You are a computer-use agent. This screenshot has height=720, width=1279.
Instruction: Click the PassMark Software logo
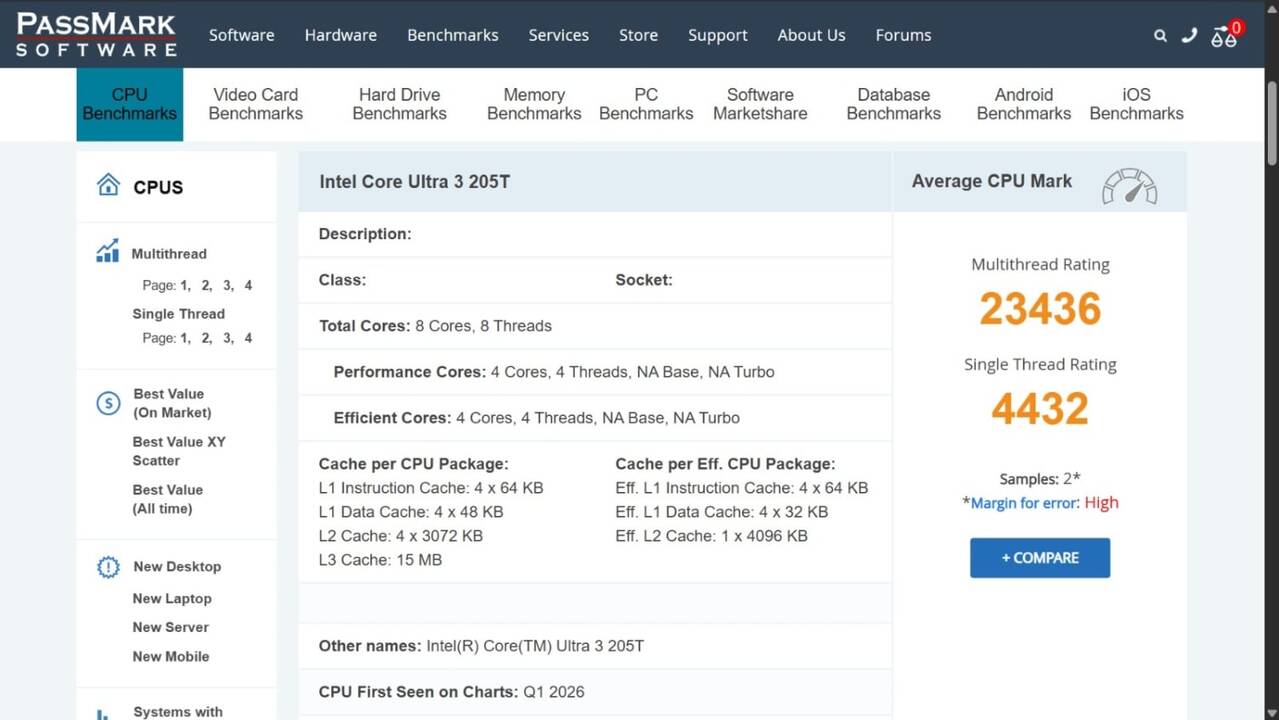pos(96,34)
